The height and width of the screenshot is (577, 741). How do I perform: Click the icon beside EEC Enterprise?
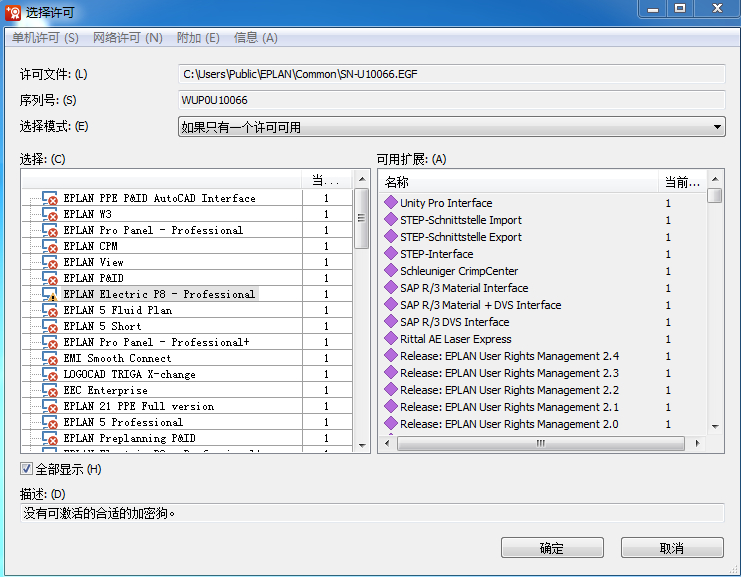(x=50, y=390)
